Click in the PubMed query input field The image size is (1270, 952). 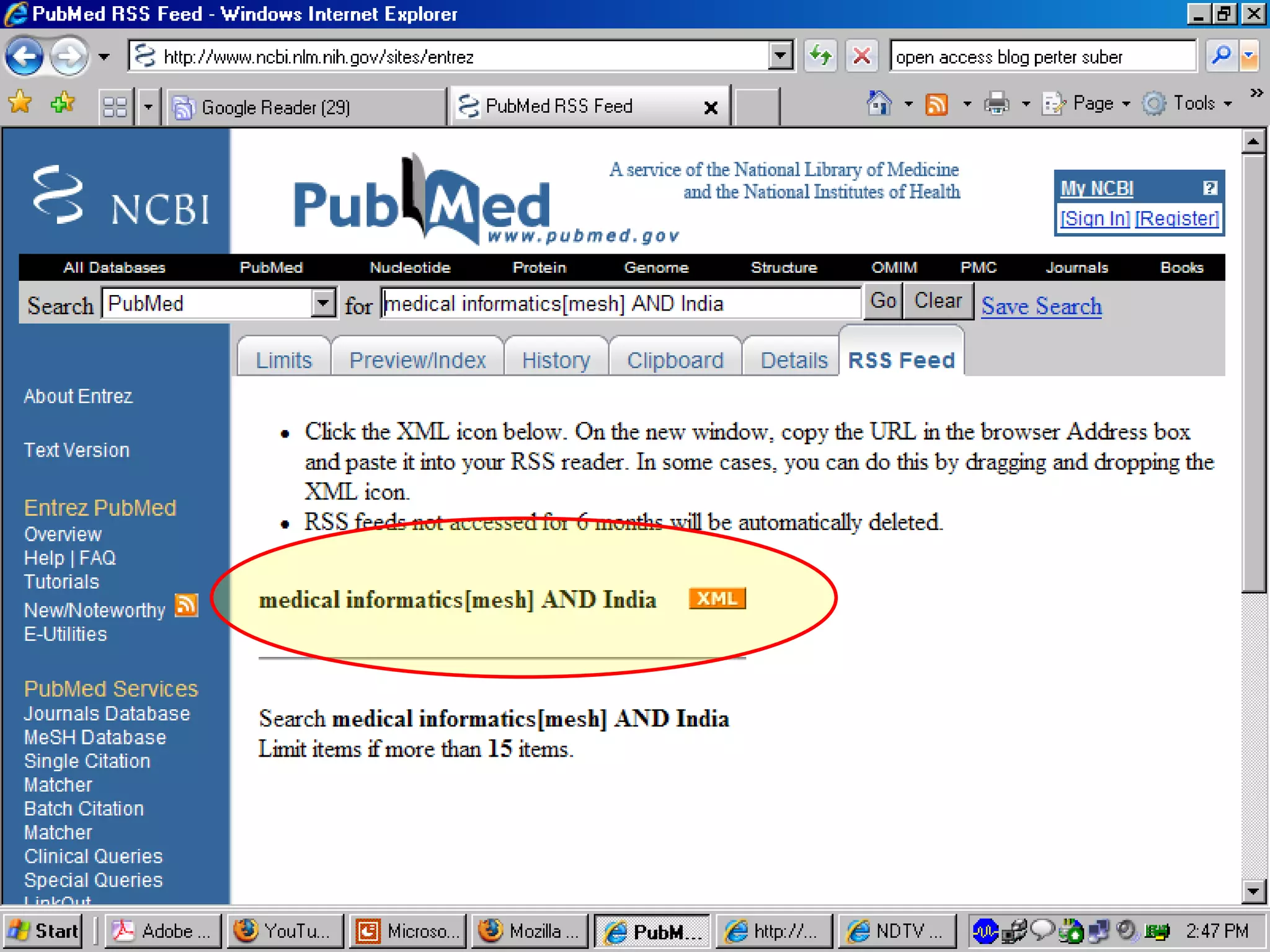[620, 304]
